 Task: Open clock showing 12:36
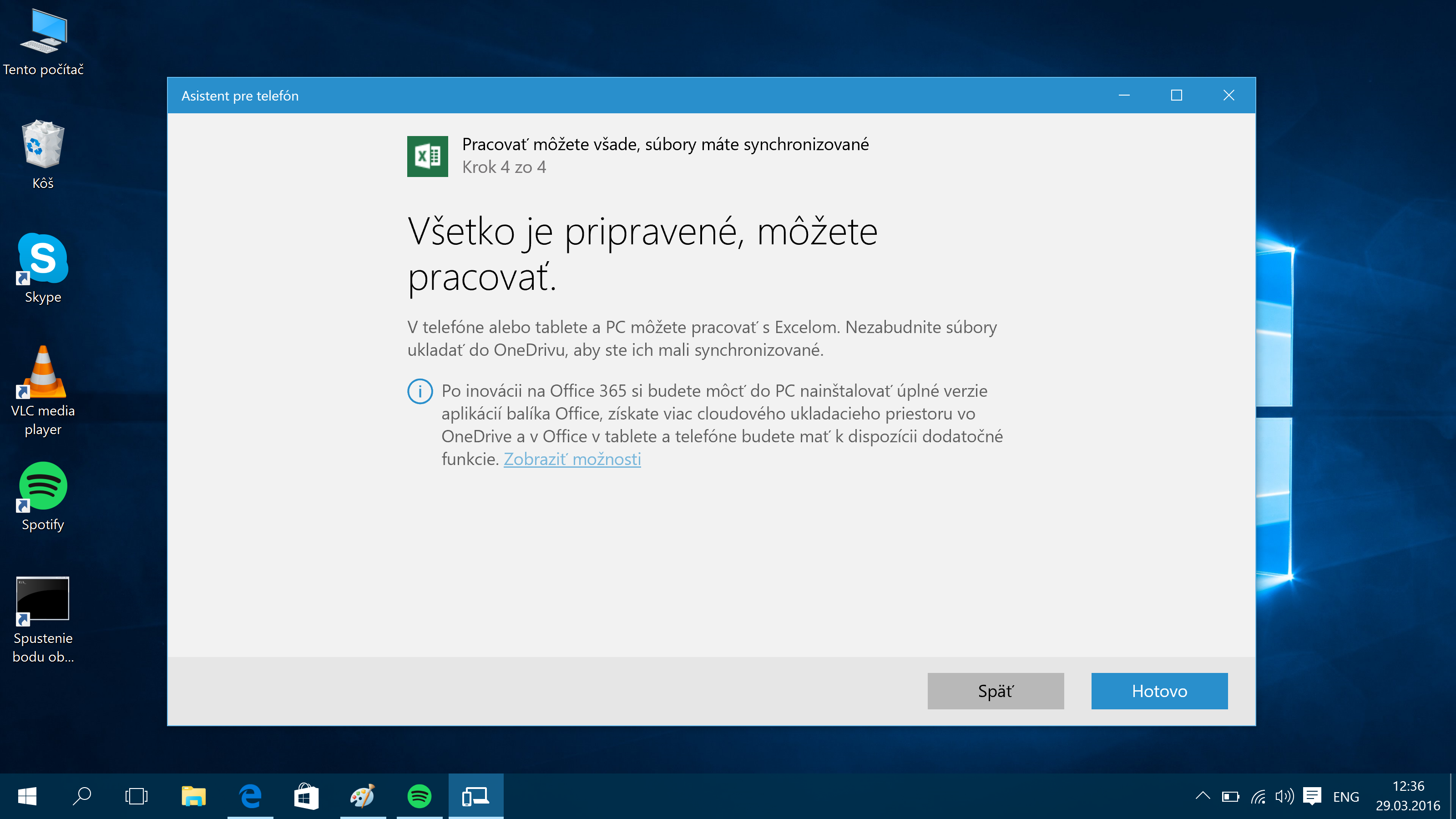[1407, 796]
